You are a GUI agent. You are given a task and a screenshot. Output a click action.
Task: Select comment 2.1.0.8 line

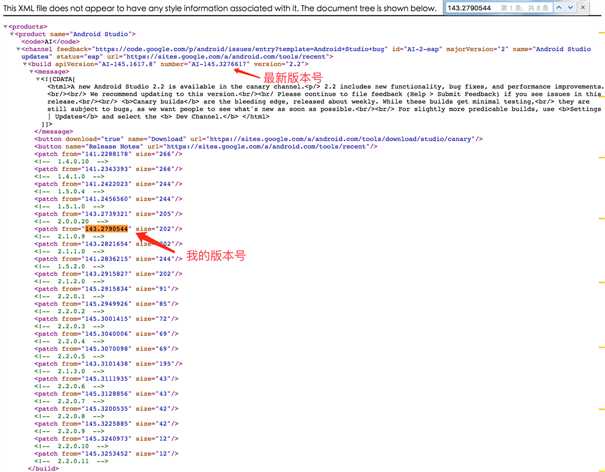[69, 237]
